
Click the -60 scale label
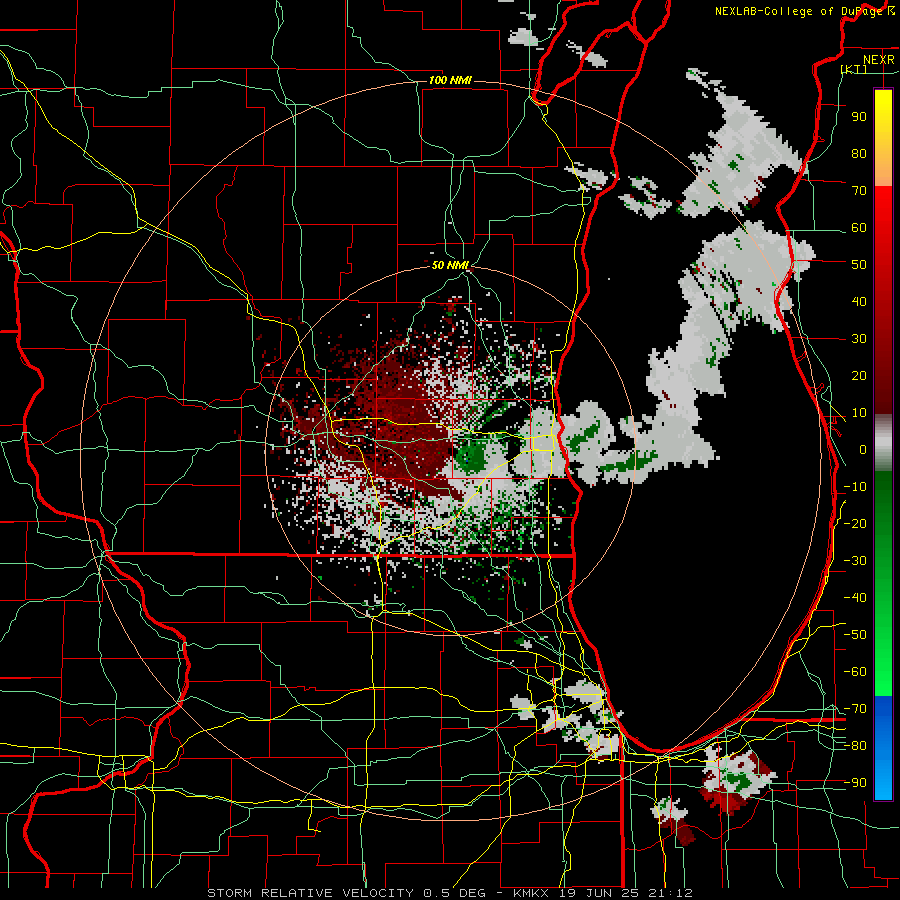[x=855, y=672]
